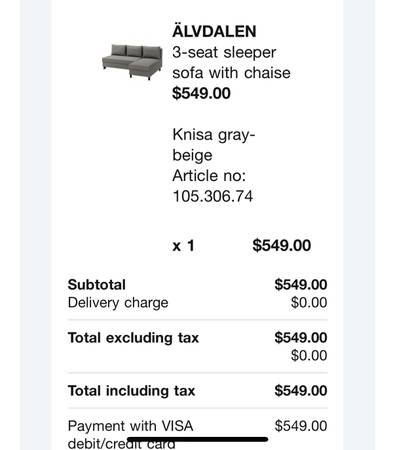Tap article number 105.306.74
The image size is (395, 450).
click(x=213, y=196)
